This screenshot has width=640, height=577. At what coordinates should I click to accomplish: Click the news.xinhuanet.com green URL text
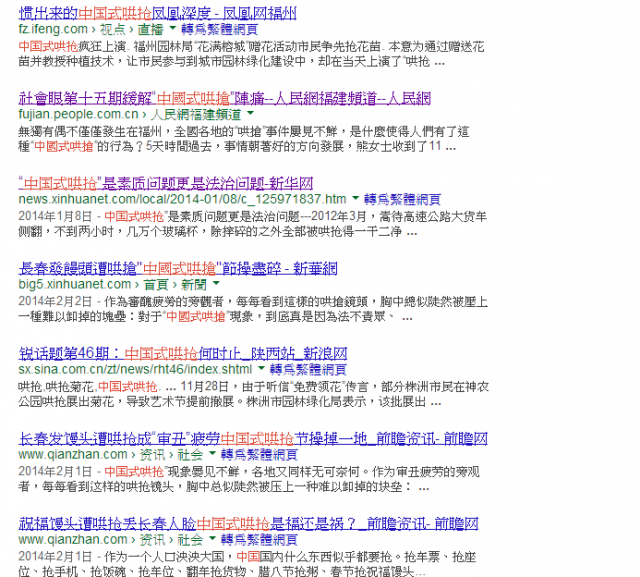pyautogui.click(x=182, y=199)
